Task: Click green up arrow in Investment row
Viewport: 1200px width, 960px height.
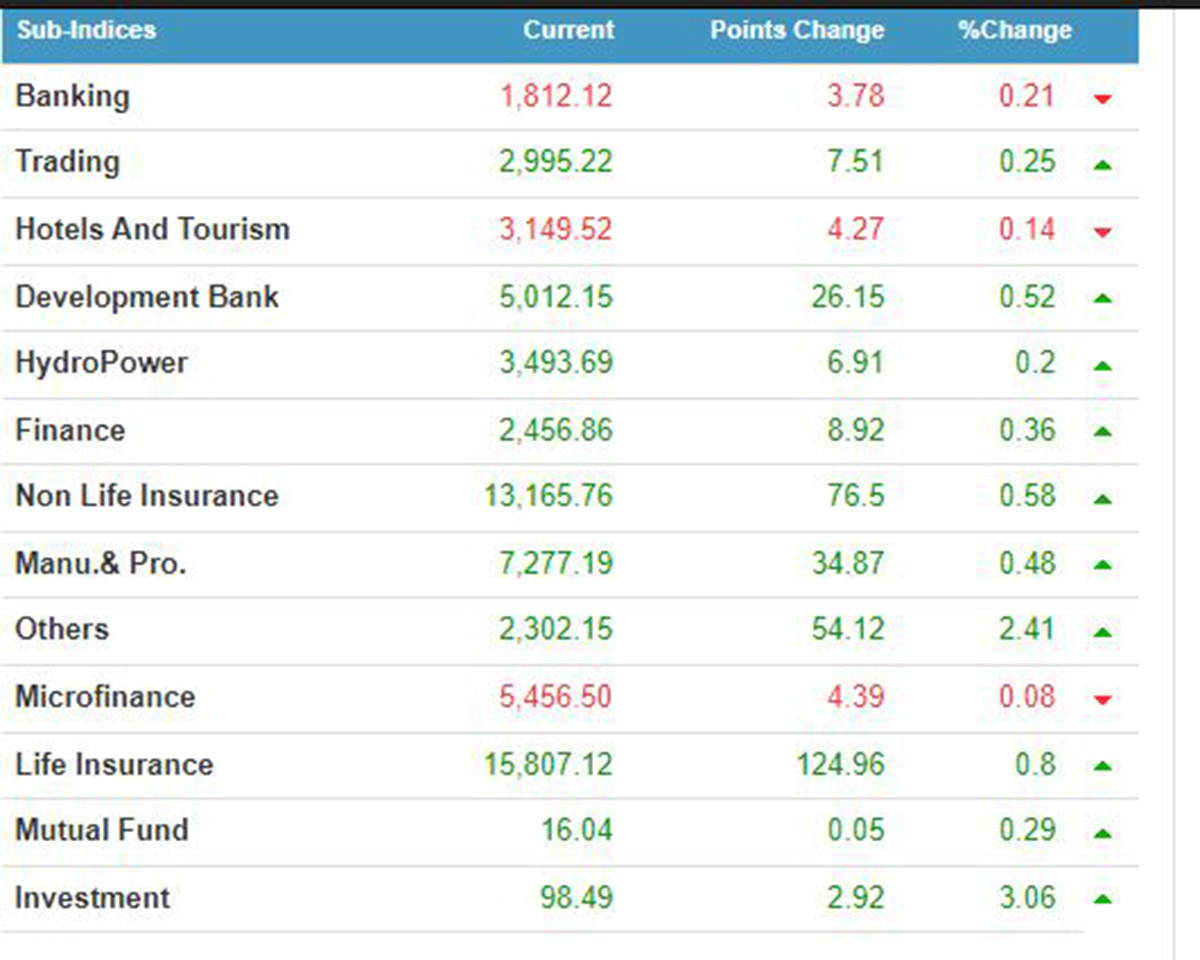Action: [x=1103, y=899]
